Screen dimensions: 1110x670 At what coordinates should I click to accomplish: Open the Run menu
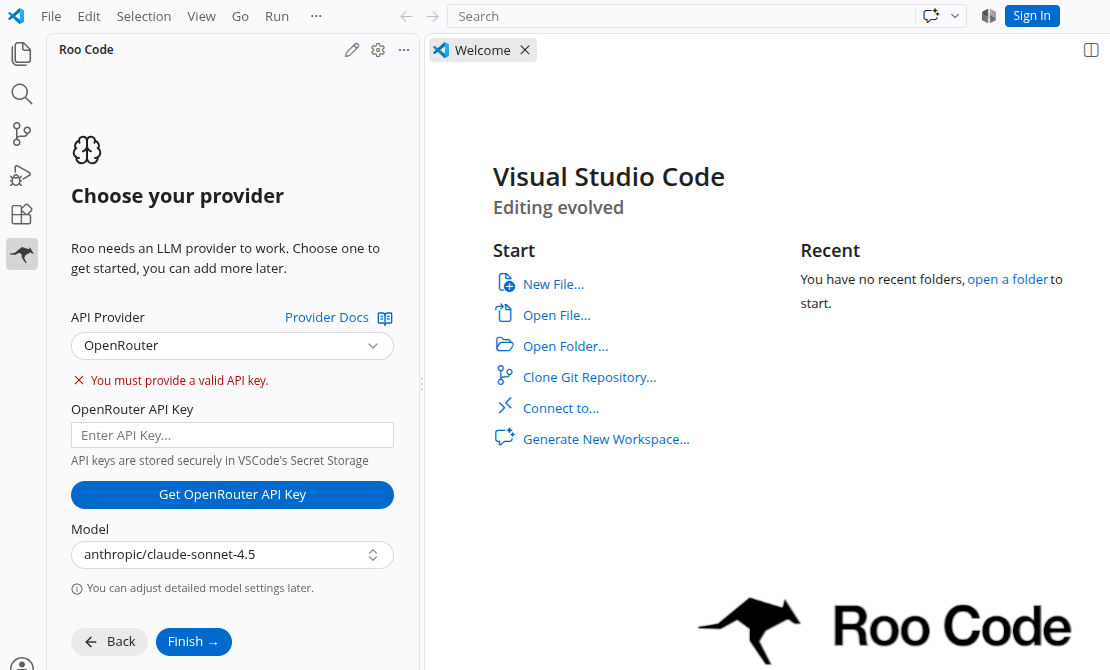pos(277,16)
